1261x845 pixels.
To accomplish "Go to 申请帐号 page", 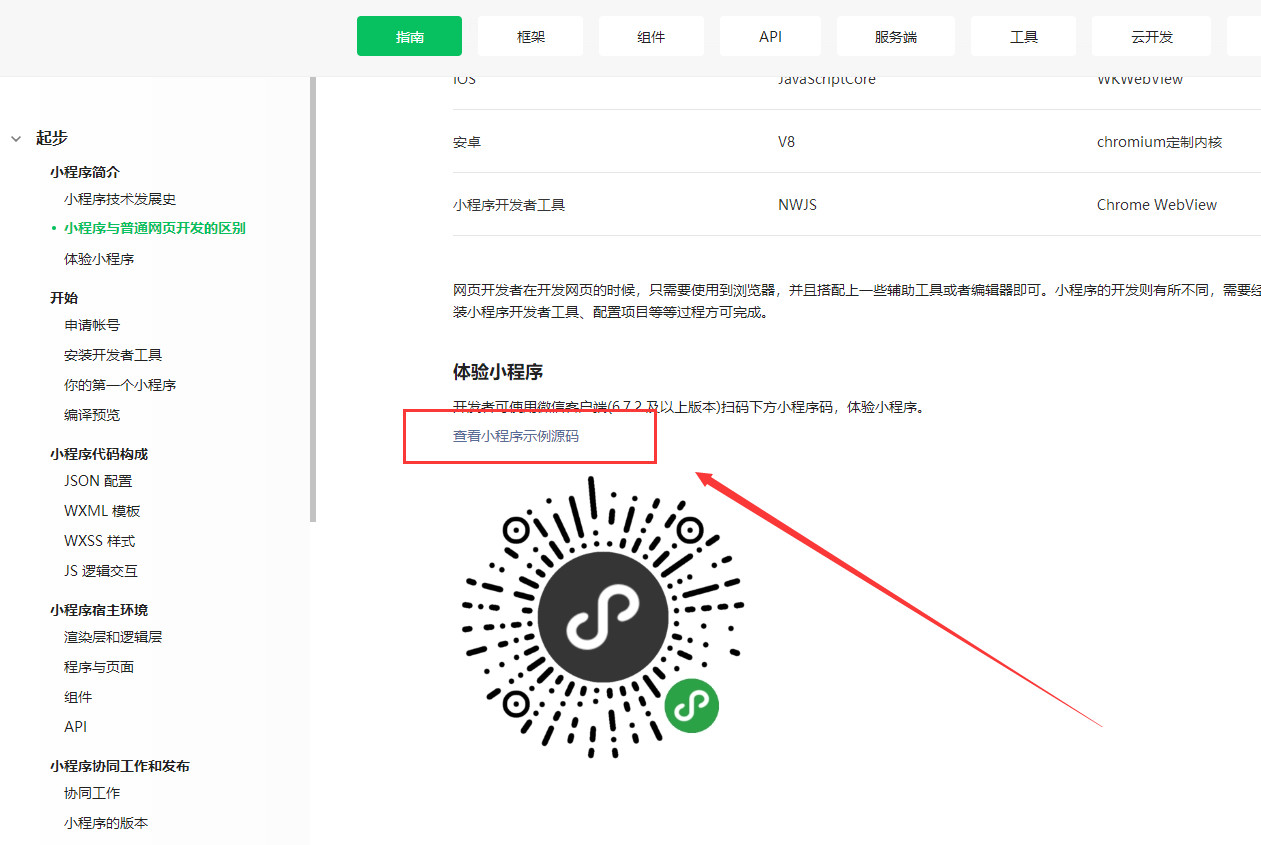I will pos(92,325).
